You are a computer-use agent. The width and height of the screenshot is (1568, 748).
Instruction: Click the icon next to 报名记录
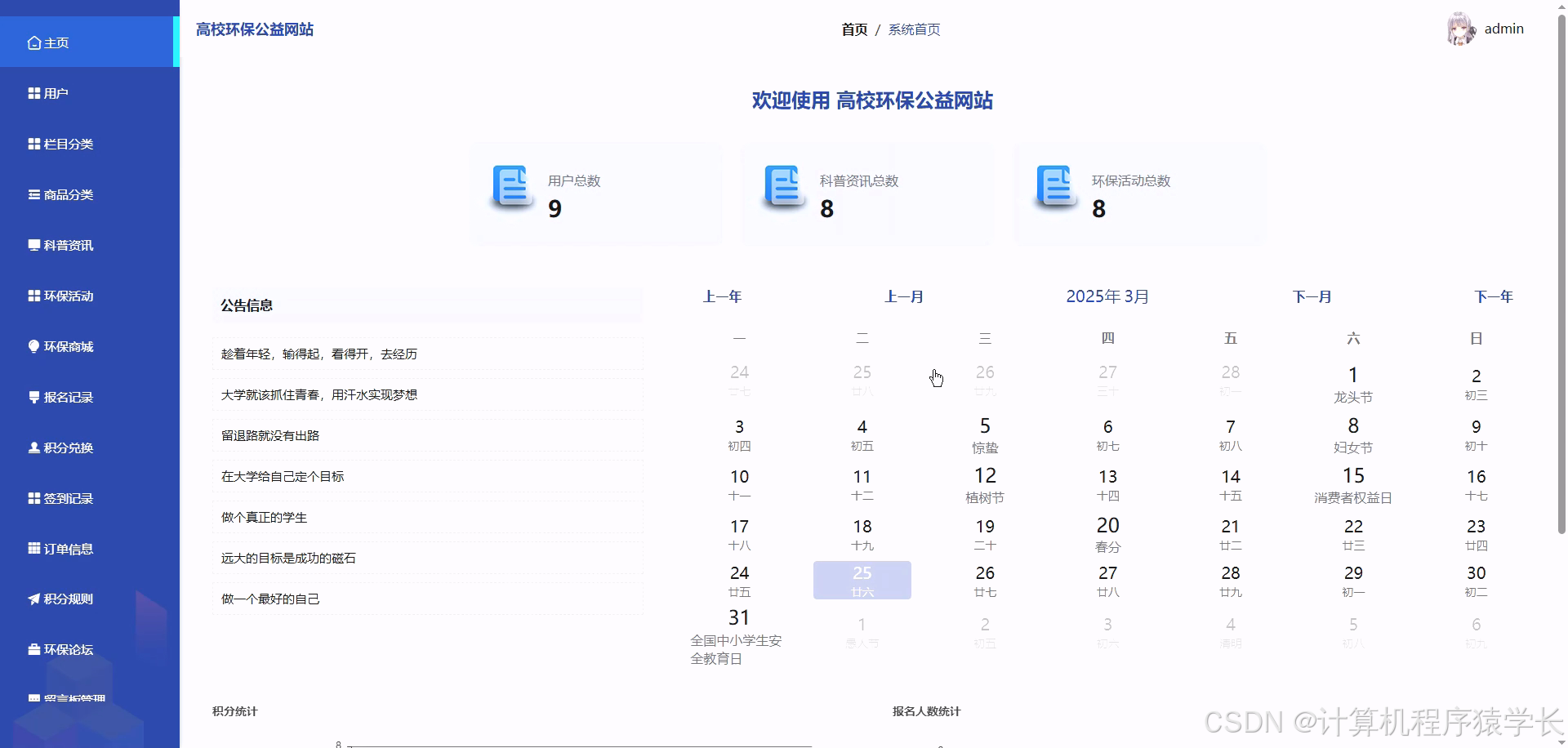[34, 397]
